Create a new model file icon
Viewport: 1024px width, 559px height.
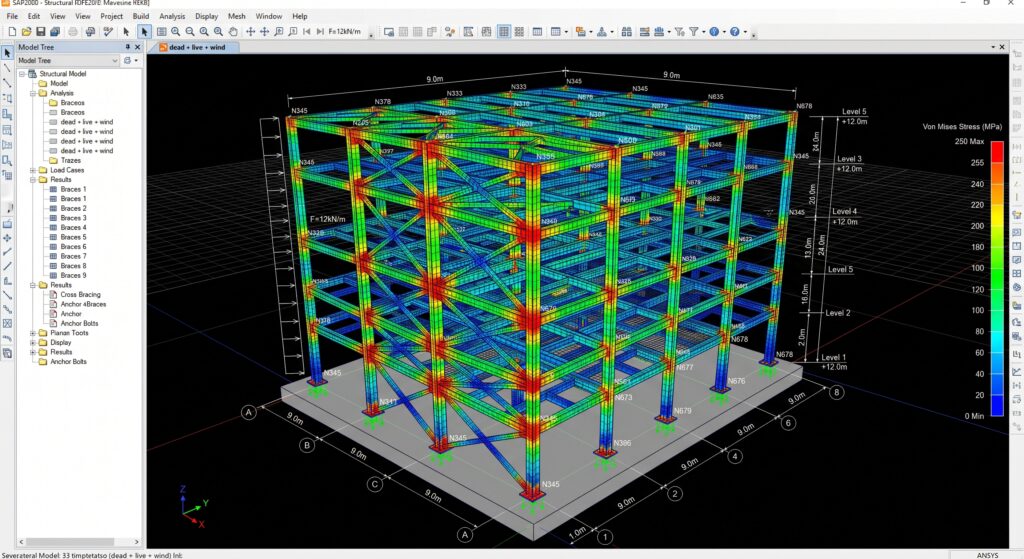[12, 31]
